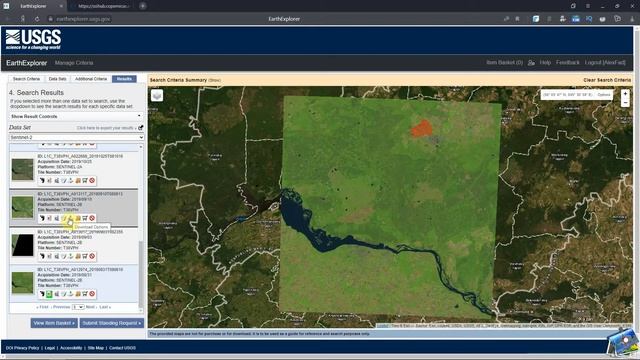
Task: Reload the page in the browser
Action: click(37, 19)
